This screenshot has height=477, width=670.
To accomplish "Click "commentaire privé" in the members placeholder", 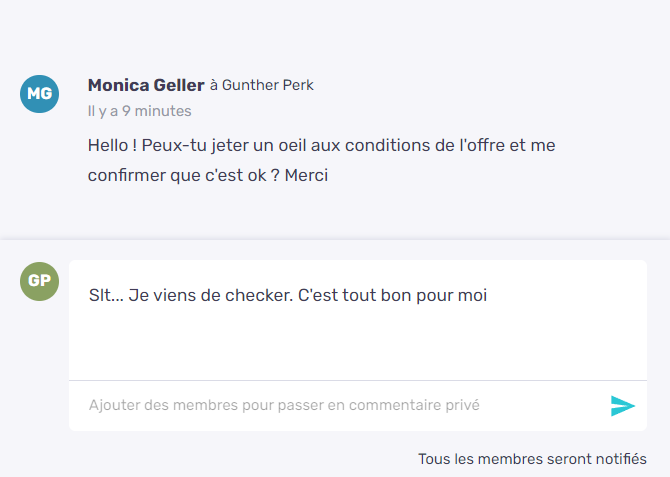I will (414, 405).
